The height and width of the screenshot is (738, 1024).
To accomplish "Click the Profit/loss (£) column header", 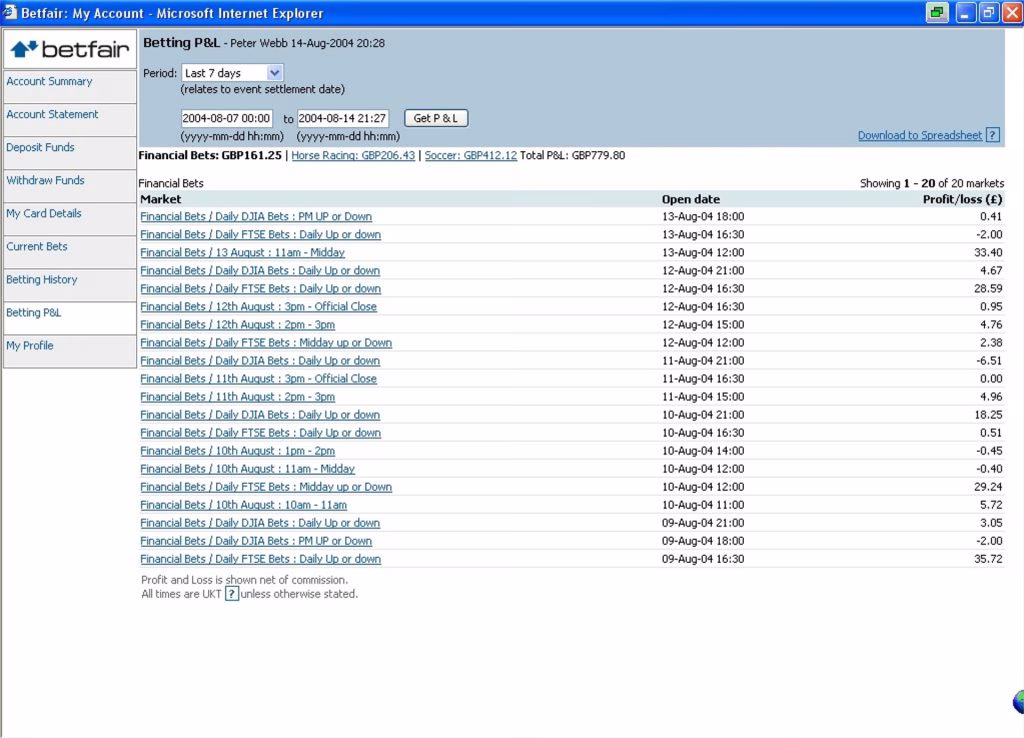I will point(963,199).
